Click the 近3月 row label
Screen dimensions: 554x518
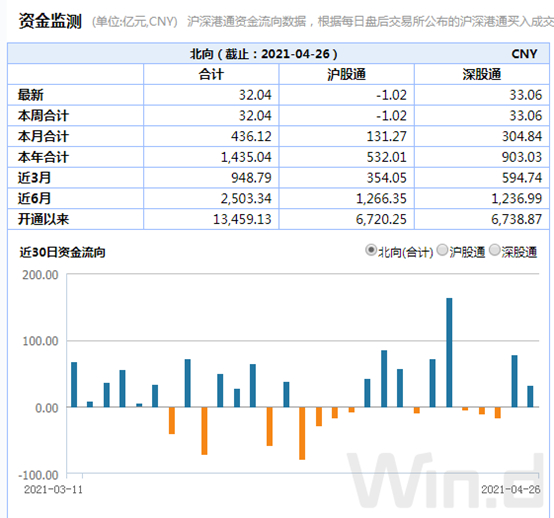tap(34, 178)
